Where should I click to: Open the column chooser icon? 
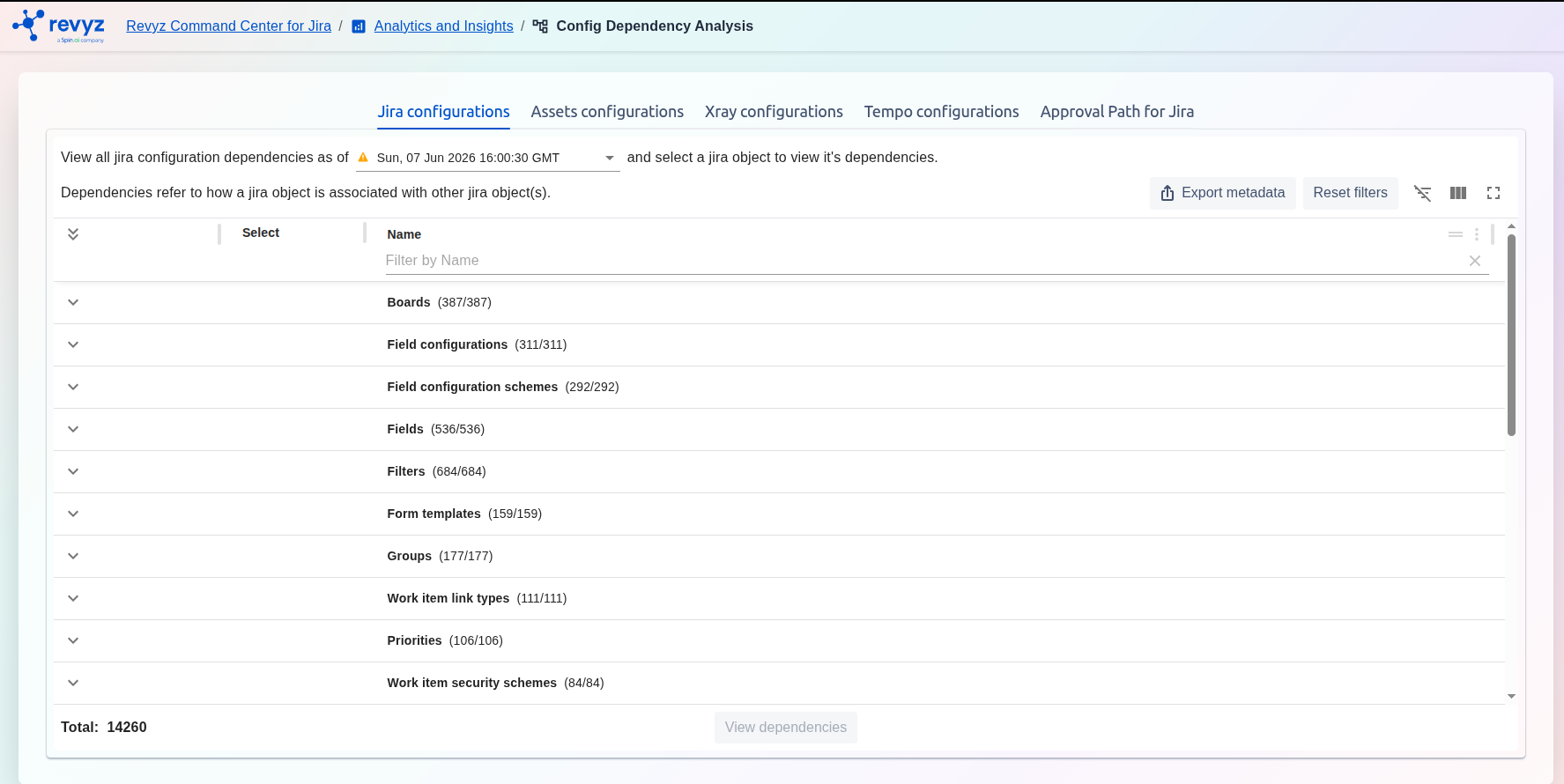[1458, 193]
